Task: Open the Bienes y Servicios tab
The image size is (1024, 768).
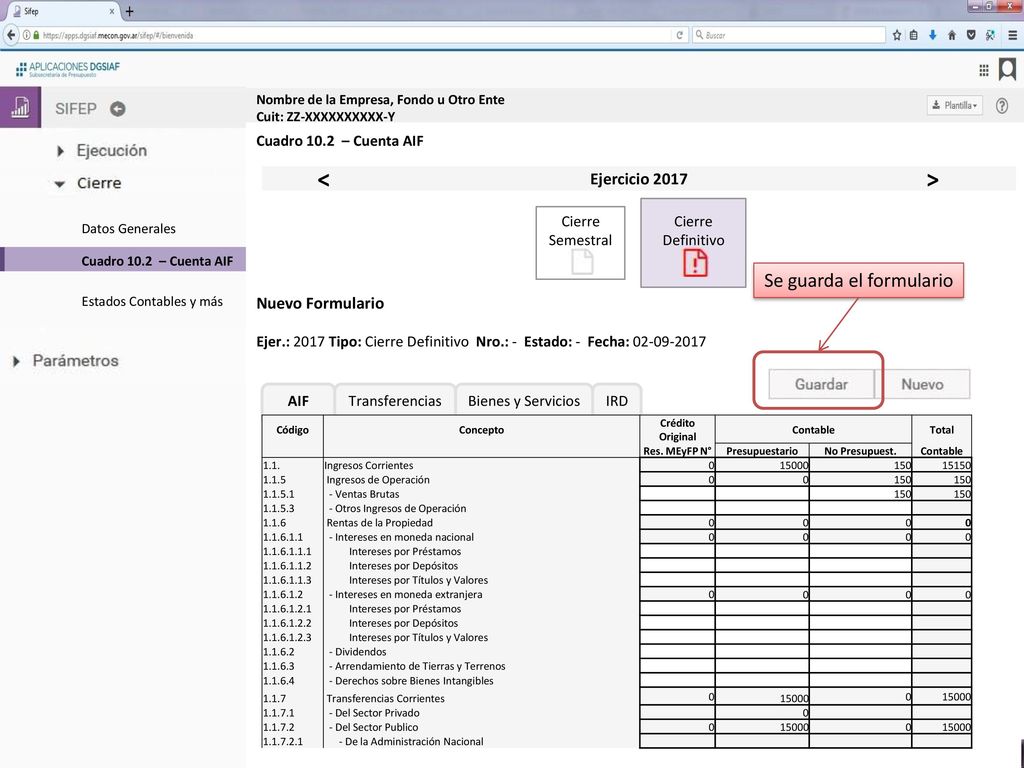Action: [524, 400]
